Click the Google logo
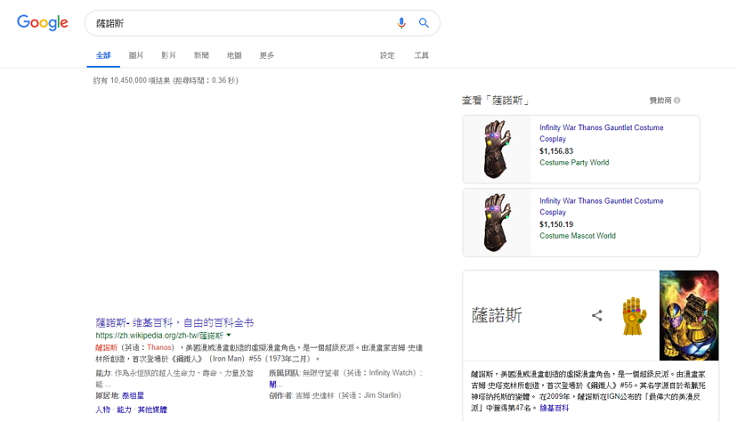Image resolution: width=737 pixels, height=422 pixels. 42,23
